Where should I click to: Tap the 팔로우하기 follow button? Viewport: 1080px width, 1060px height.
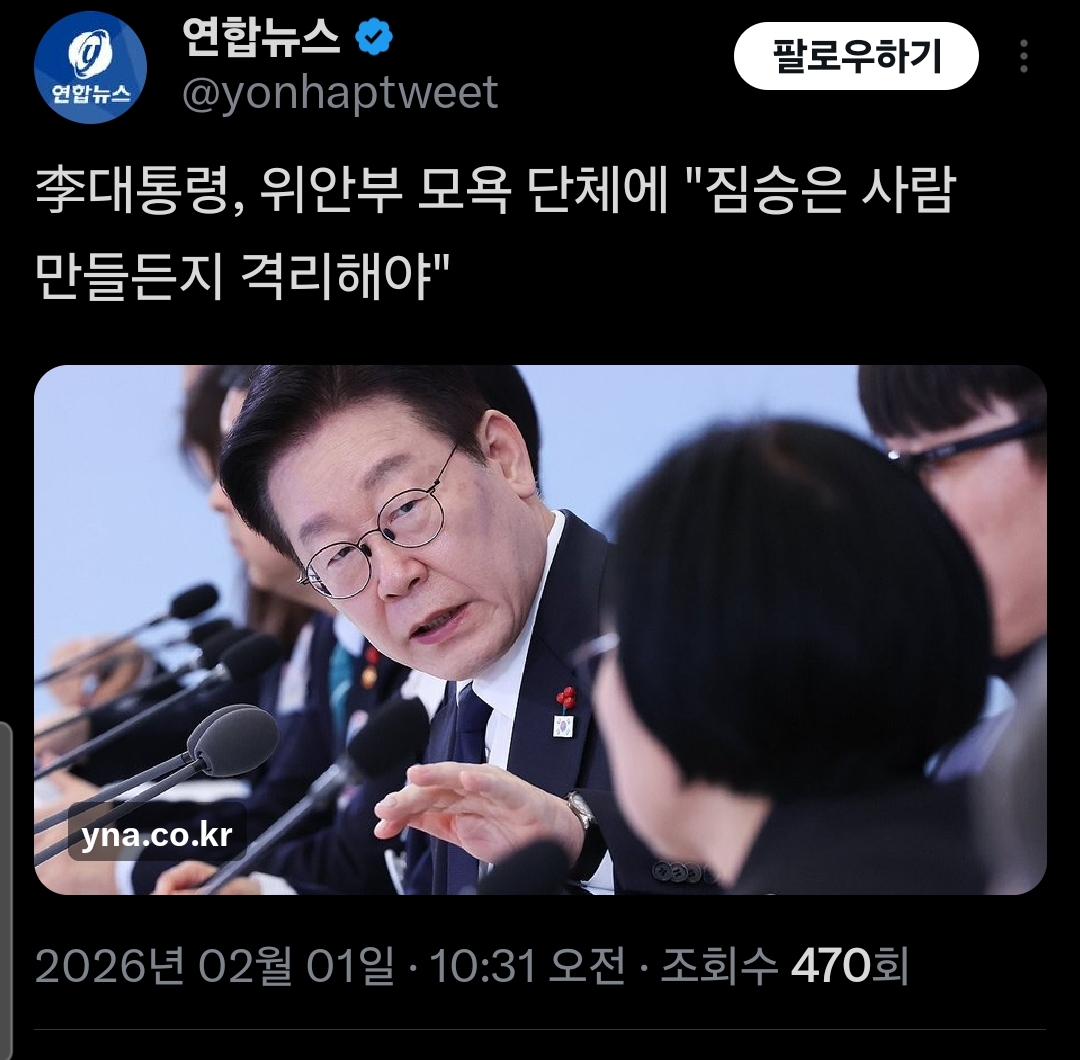856,56
